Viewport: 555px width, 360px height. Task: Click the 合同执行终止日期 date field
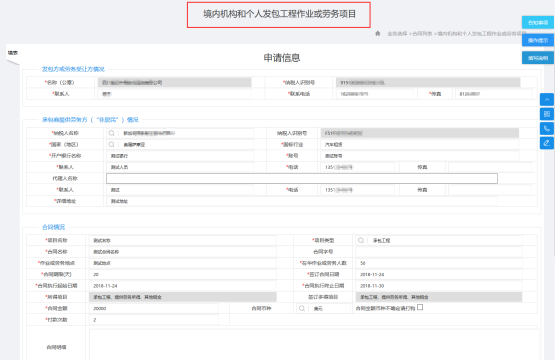pyautogui.click(x=439, y=286)
